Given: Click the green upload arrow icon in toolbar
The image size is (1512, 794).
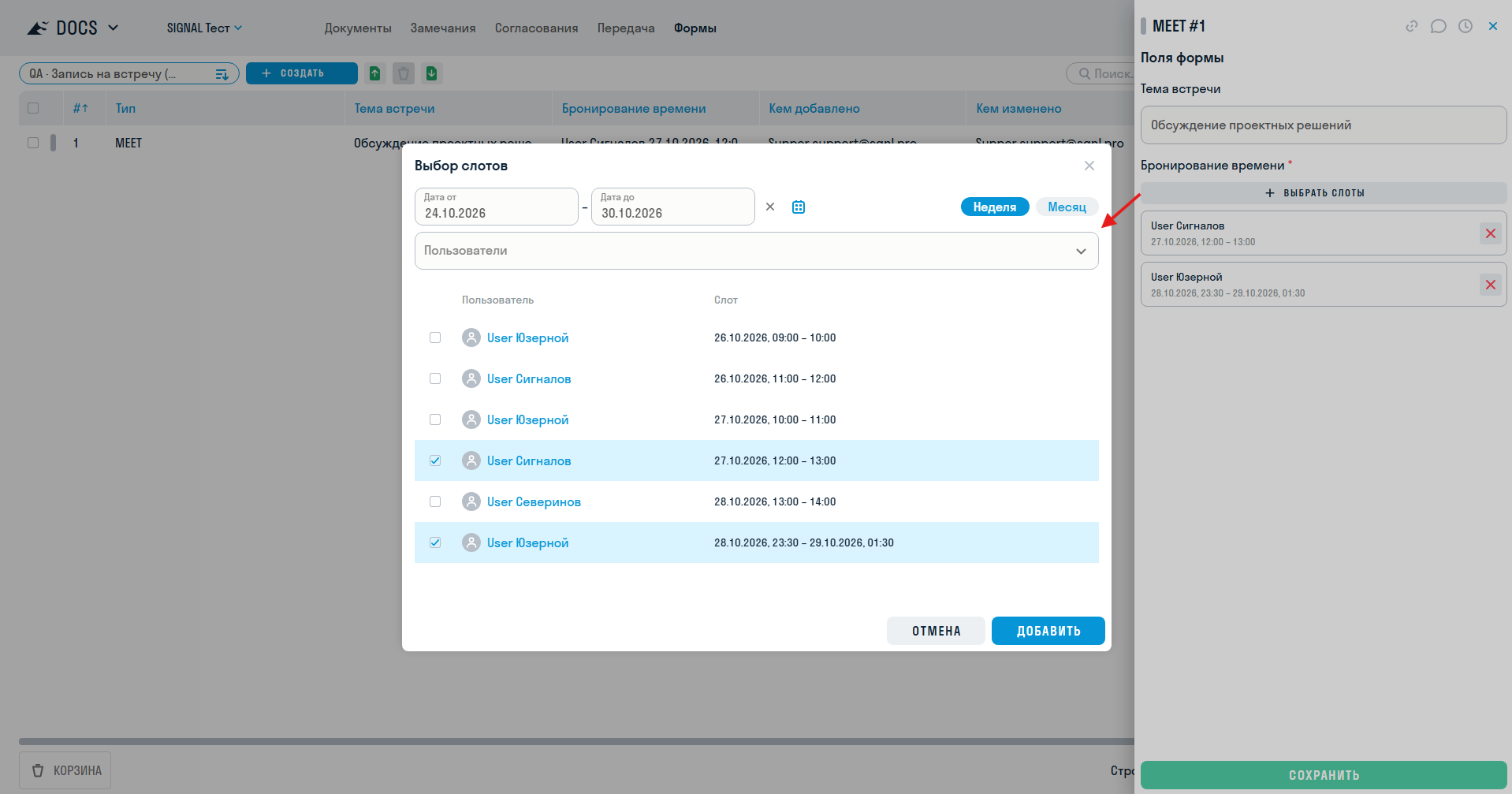Looking at the screenshot, I should (x=375, y=73).
